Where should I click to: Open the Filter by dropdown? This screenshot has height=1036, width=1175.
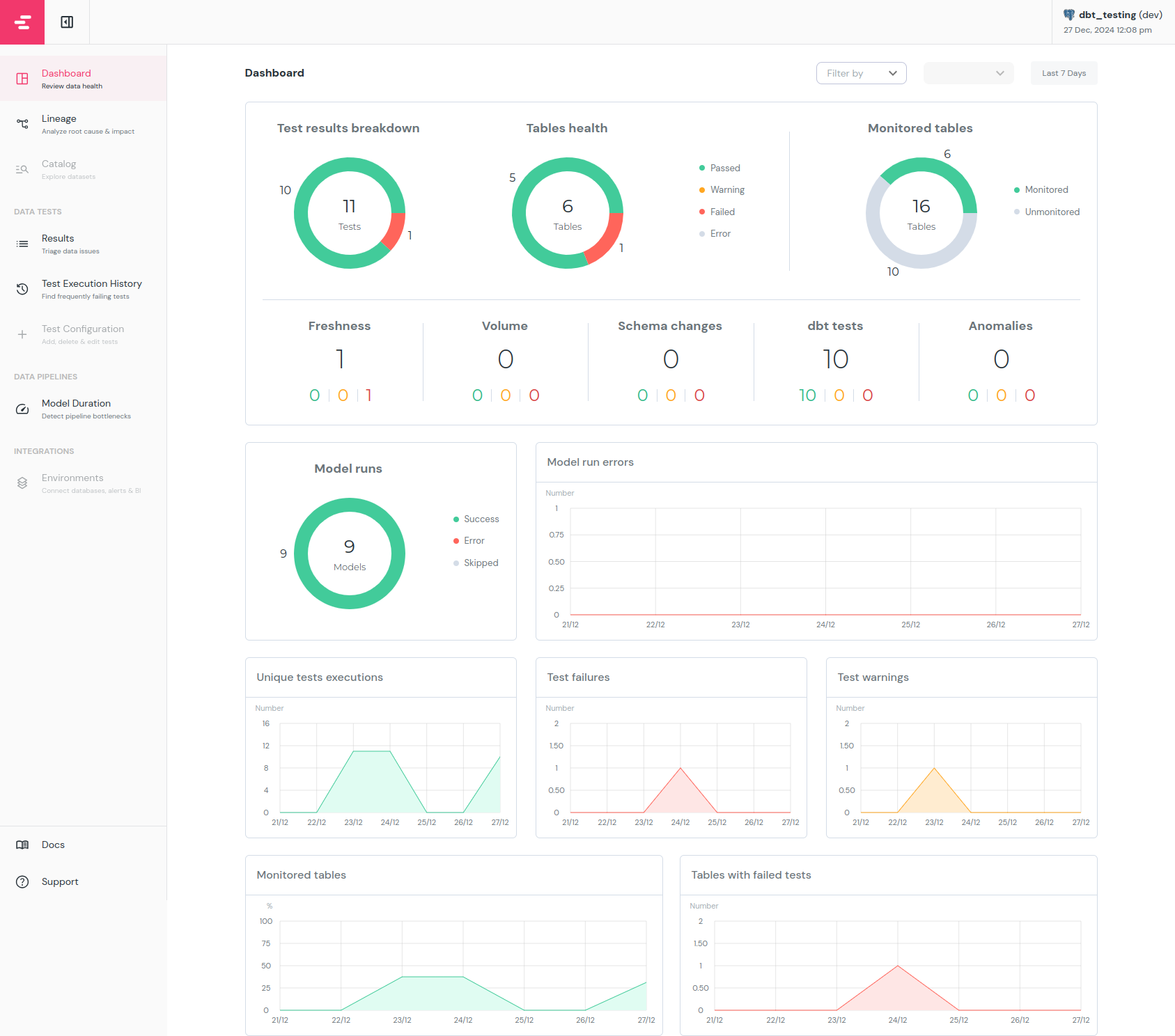coord(861,73)
